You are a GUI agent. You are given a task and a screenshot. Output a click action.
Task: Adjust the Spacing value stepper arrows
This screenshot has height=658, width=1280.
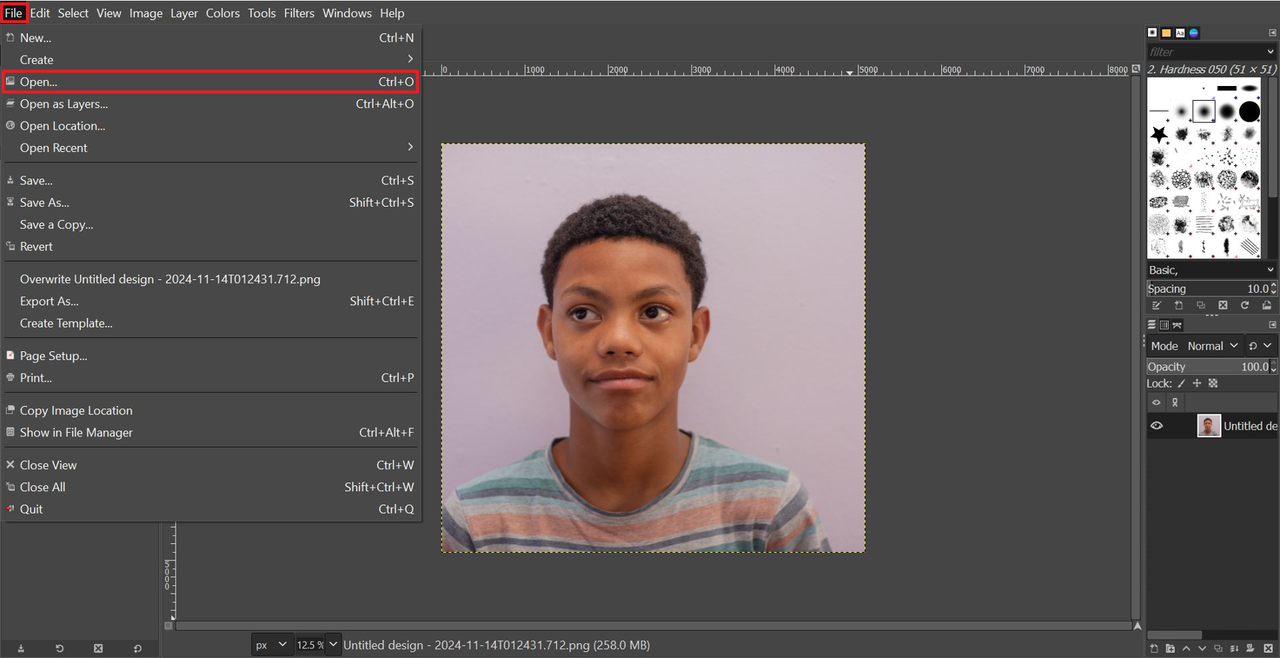click(1272, 289)
